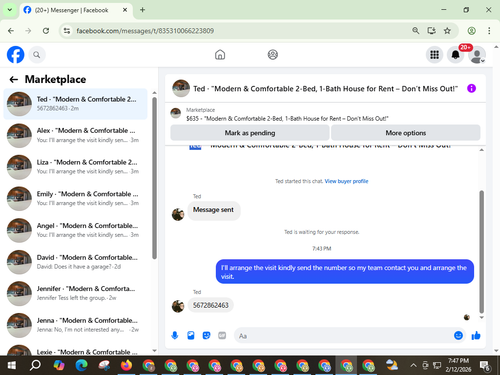Open notifications bell icon
The image size is (500, 375).
coord(456,55)
